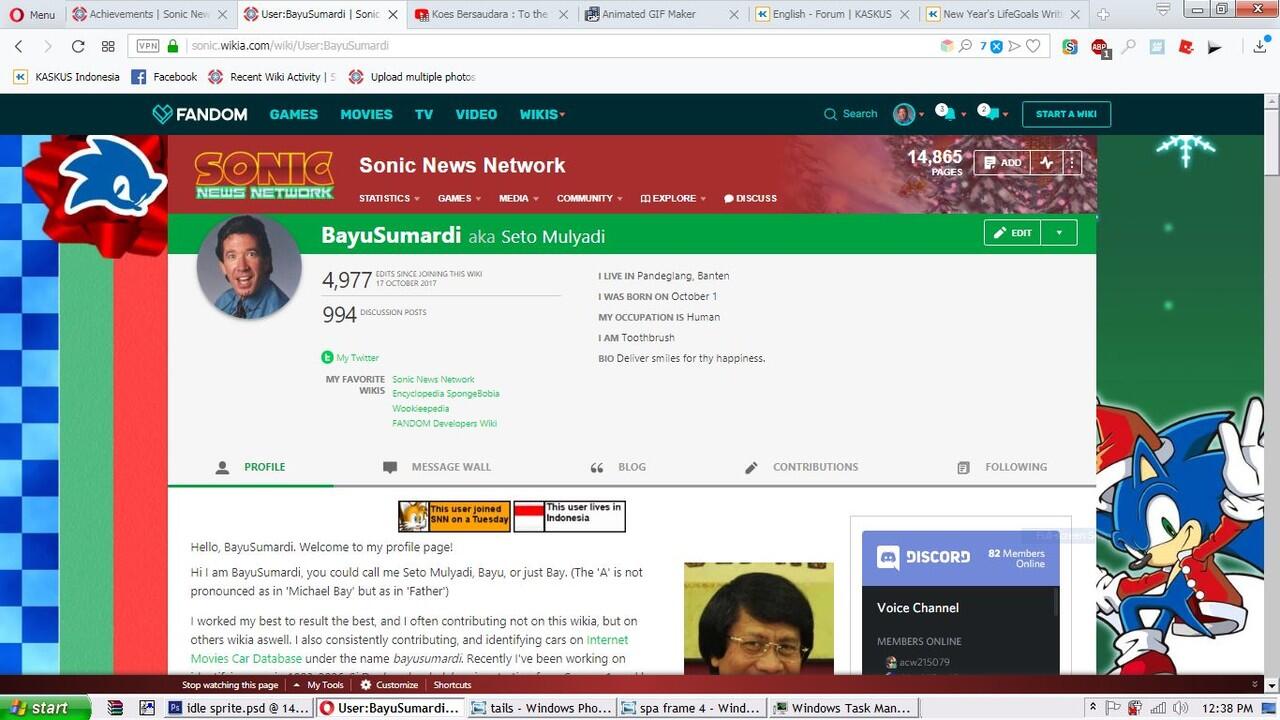The height and width of the screenshot is (720, 1280).
Task: Click ADD new page button
Action: [x=1002, y=163]
